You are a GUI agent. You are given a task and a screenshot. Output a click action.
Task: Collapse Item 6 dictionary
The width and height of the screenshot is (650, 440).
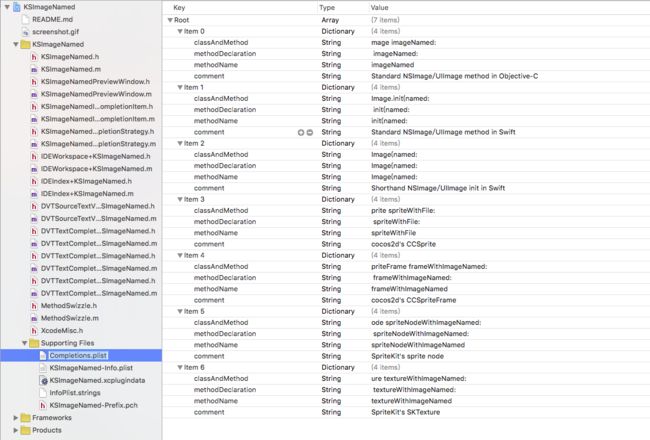[180, 367]
